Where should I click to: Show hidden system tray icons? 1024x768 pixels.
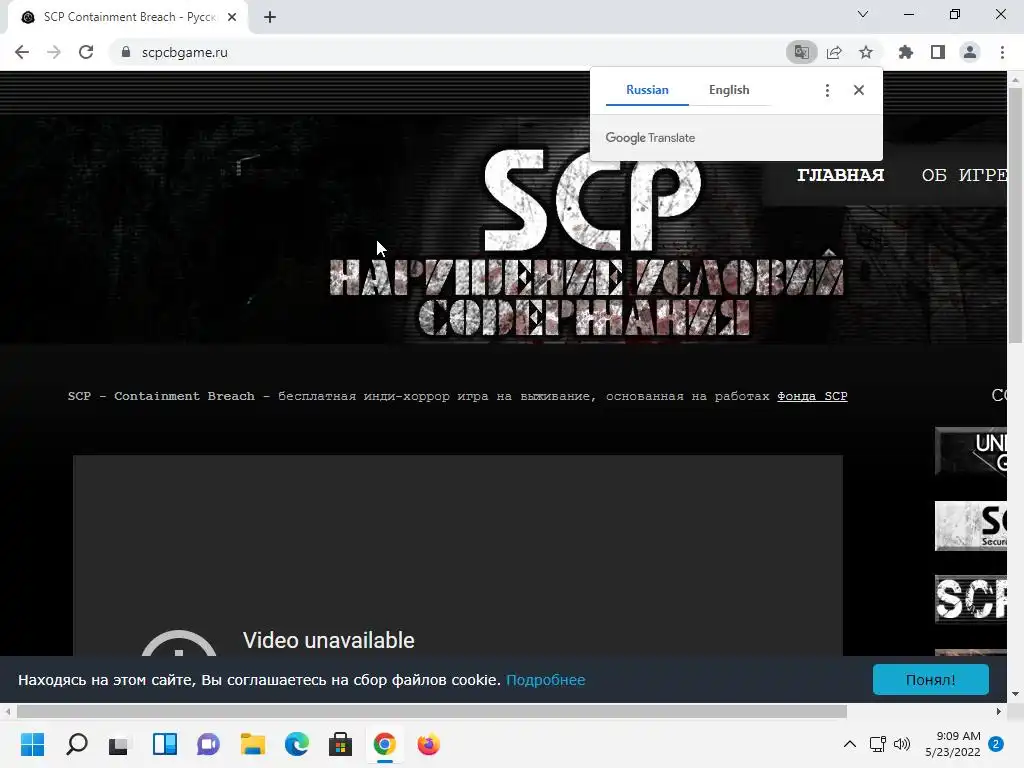point(850,744)
